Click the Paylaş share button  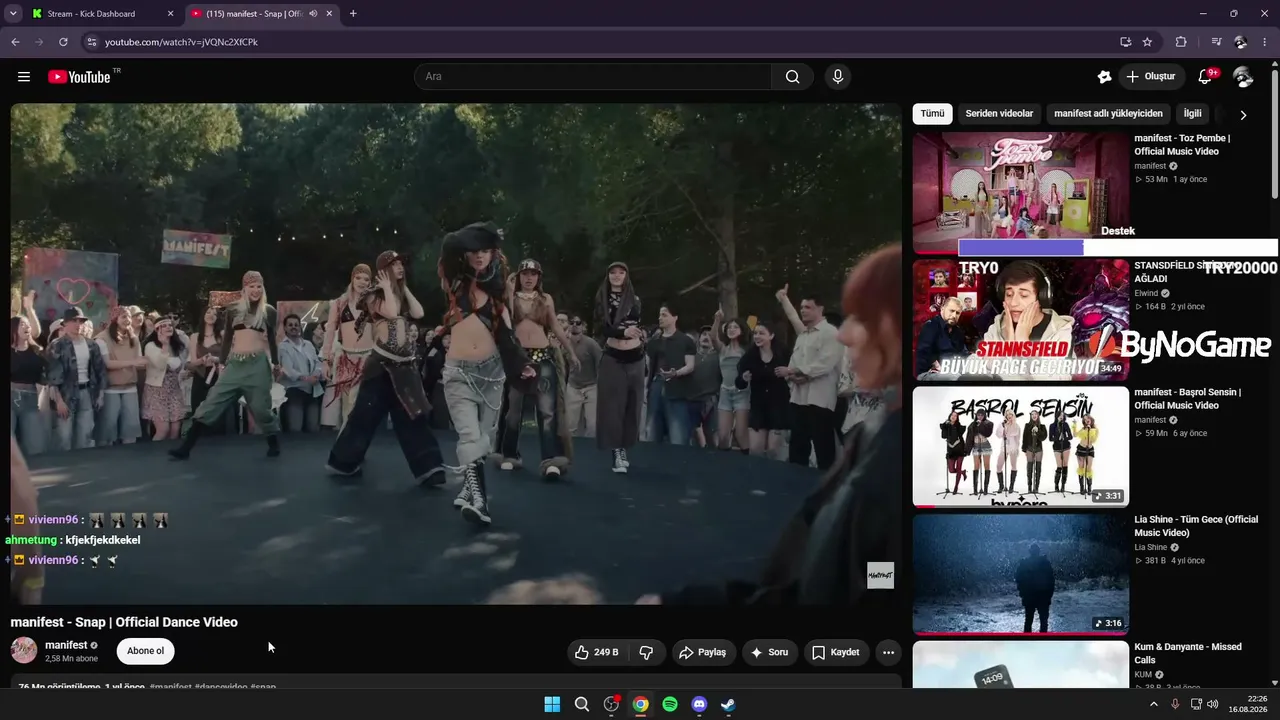pos(702,652)
